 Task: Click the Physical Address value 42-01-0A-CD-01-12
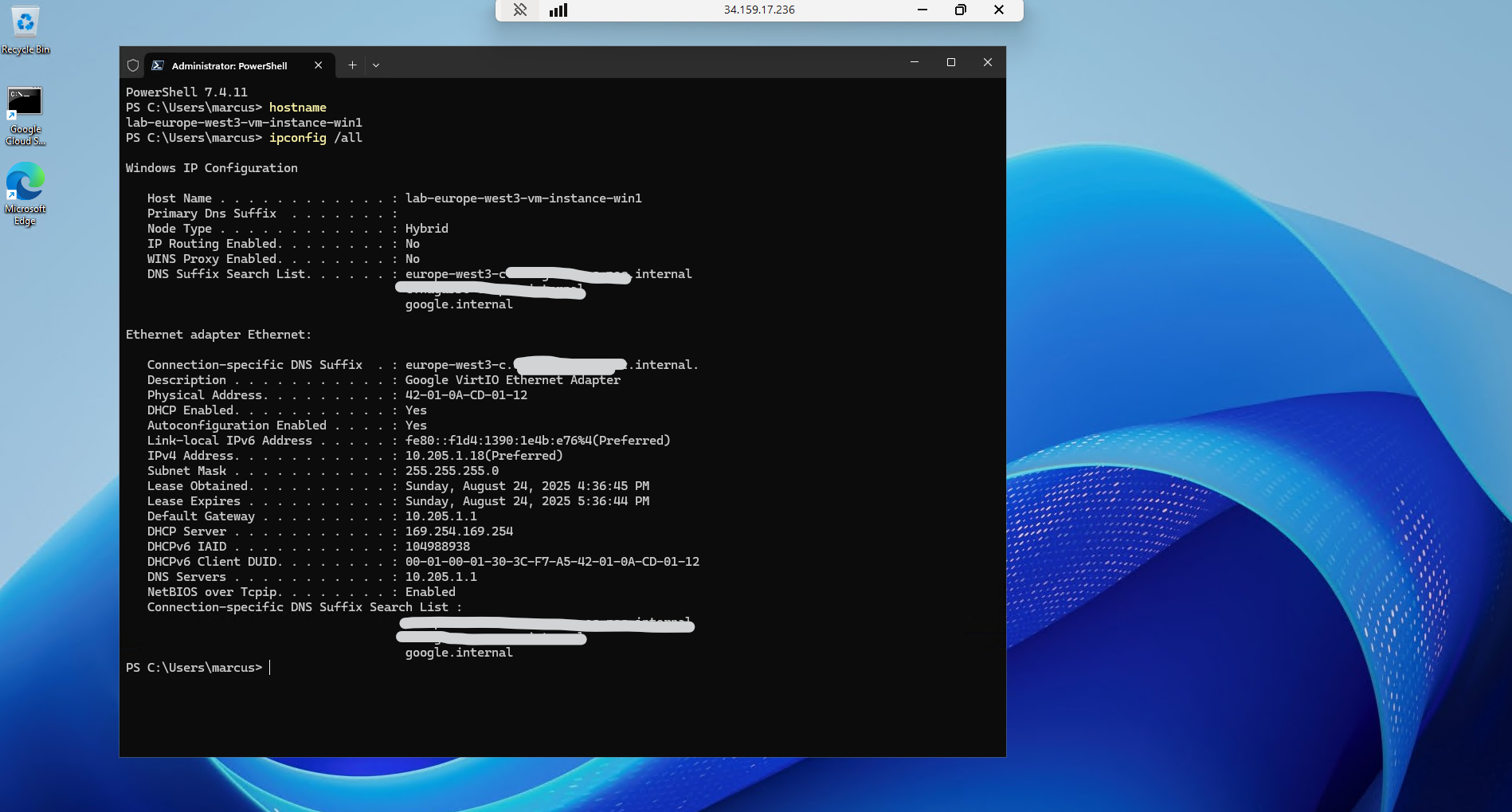click(x=466, y=395)
